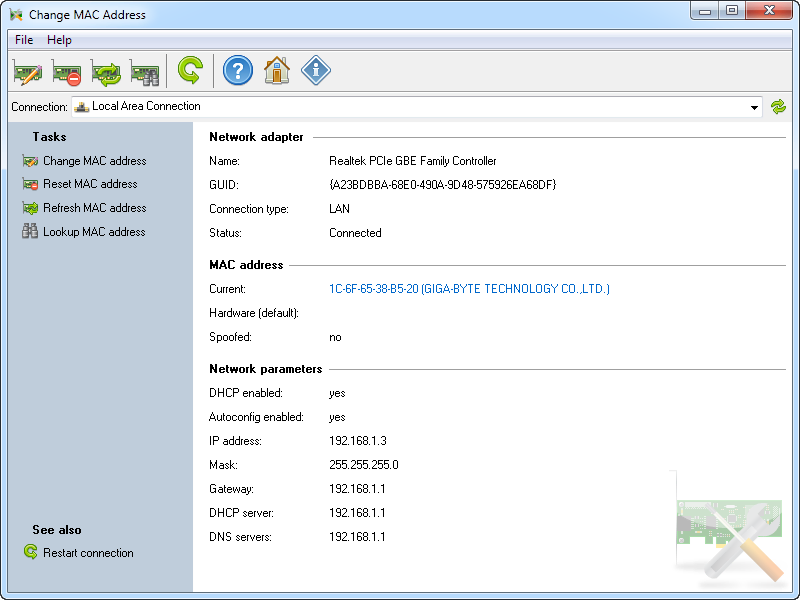Open the Connection dropdown arrow

754,106
